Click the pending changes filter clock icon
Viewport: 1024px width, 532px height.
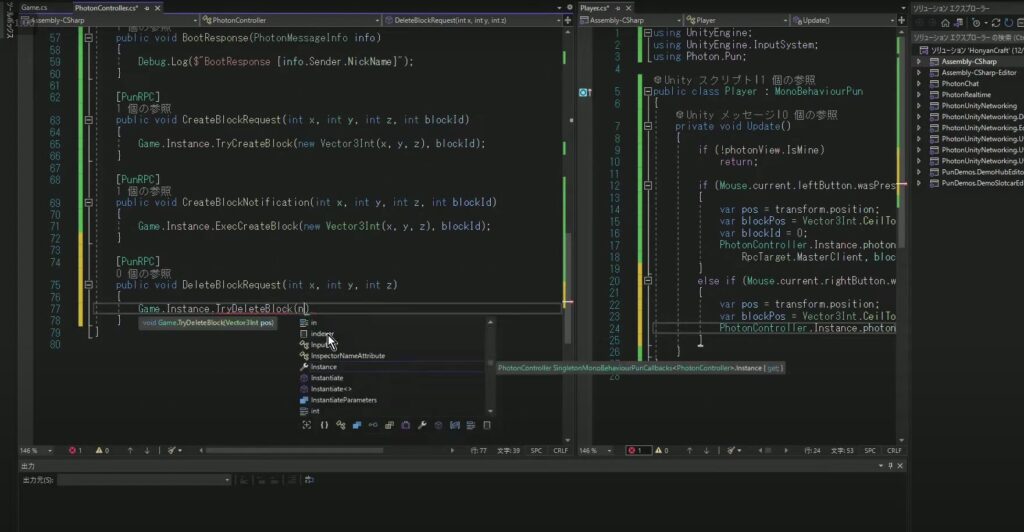pos(977,22)
